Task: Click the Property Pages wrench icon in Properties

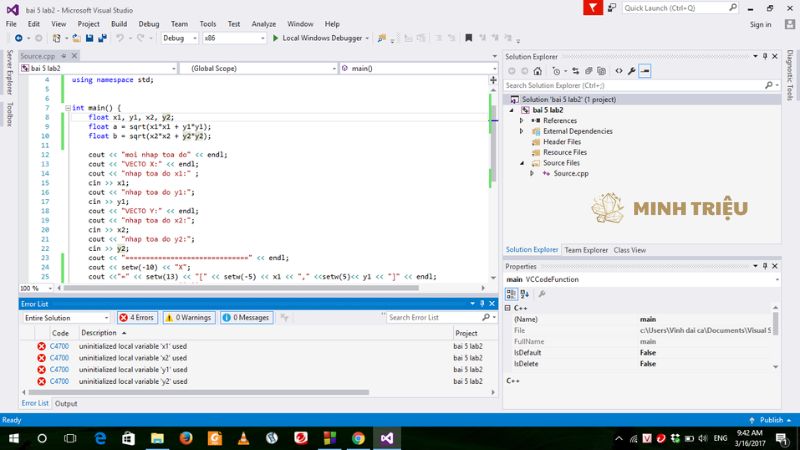Action: point(542,294)
